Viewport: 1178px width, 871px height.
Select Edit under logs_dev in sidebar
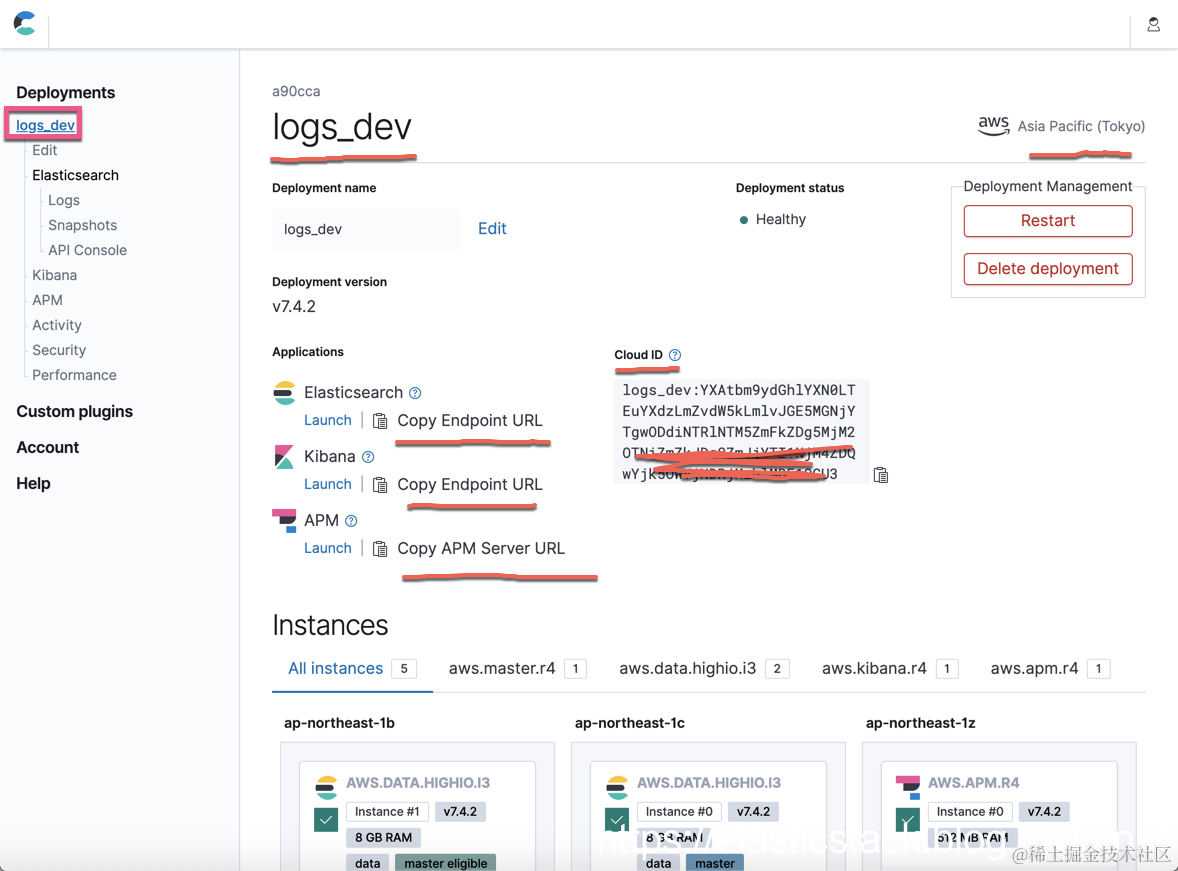pos(44,150)
